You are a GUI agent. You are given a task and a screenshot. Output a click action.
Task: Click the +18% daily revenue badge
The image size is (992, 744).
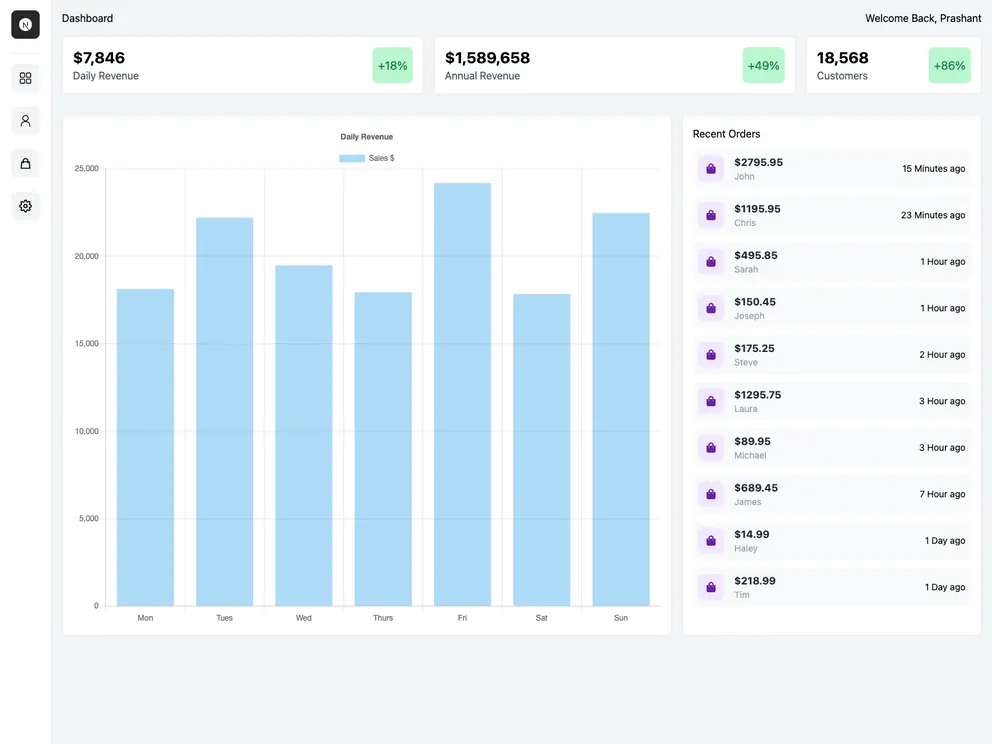click(392, 66)
